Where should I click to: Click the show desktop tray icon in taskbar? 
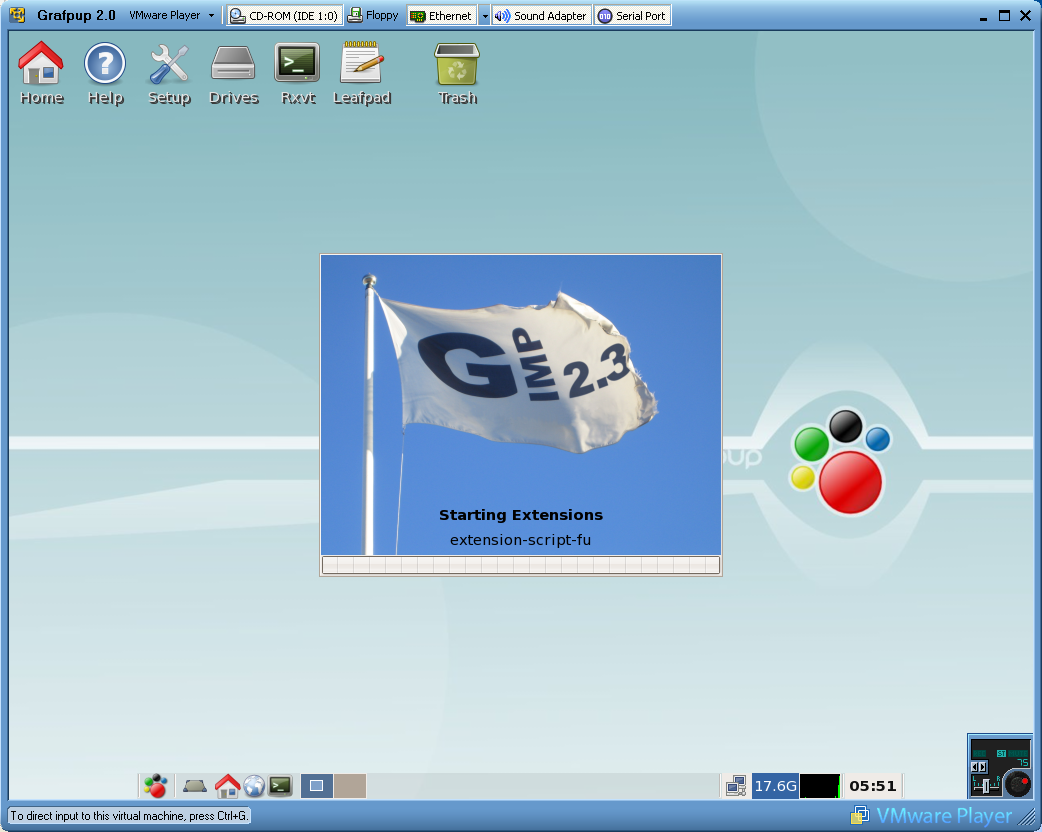click(x=195, y=786)
